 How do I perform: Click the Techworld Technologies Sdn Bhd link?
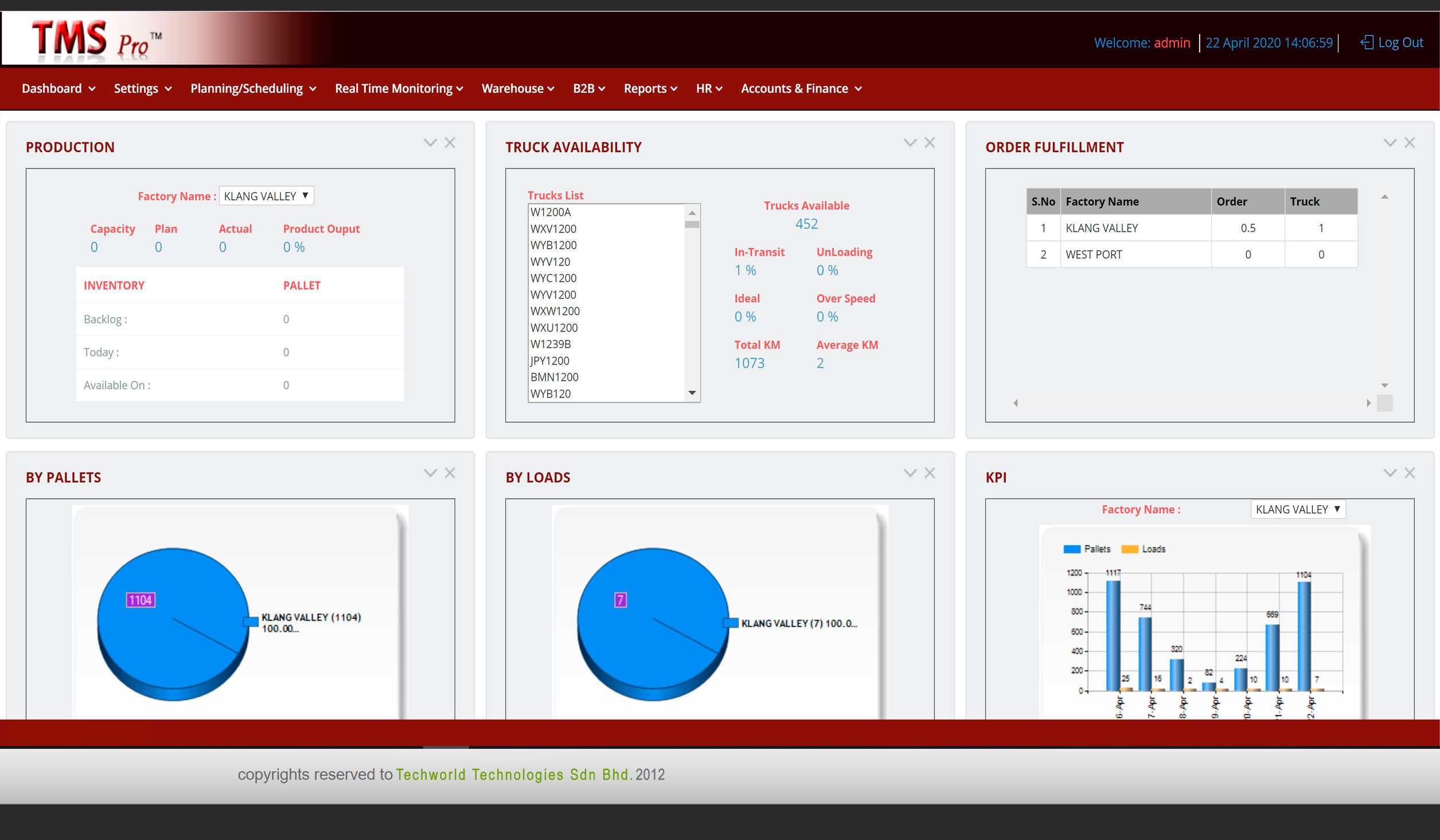click(x=513, y=775)
